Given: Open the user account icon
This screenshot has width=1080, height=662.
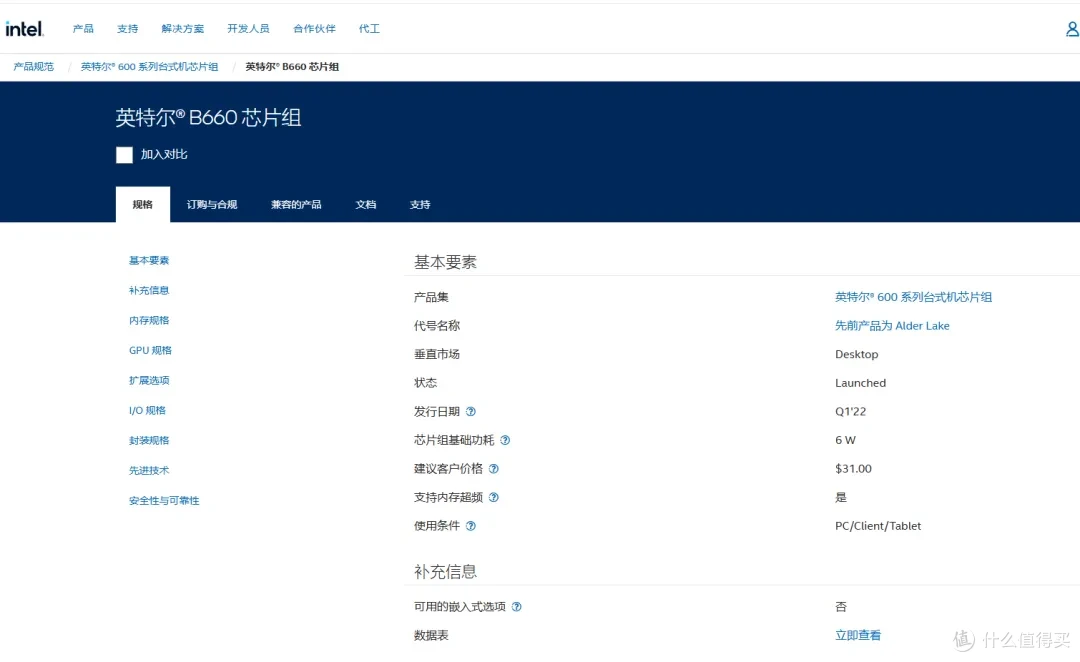Looking at the screenshot, I should click(1072, 29).
